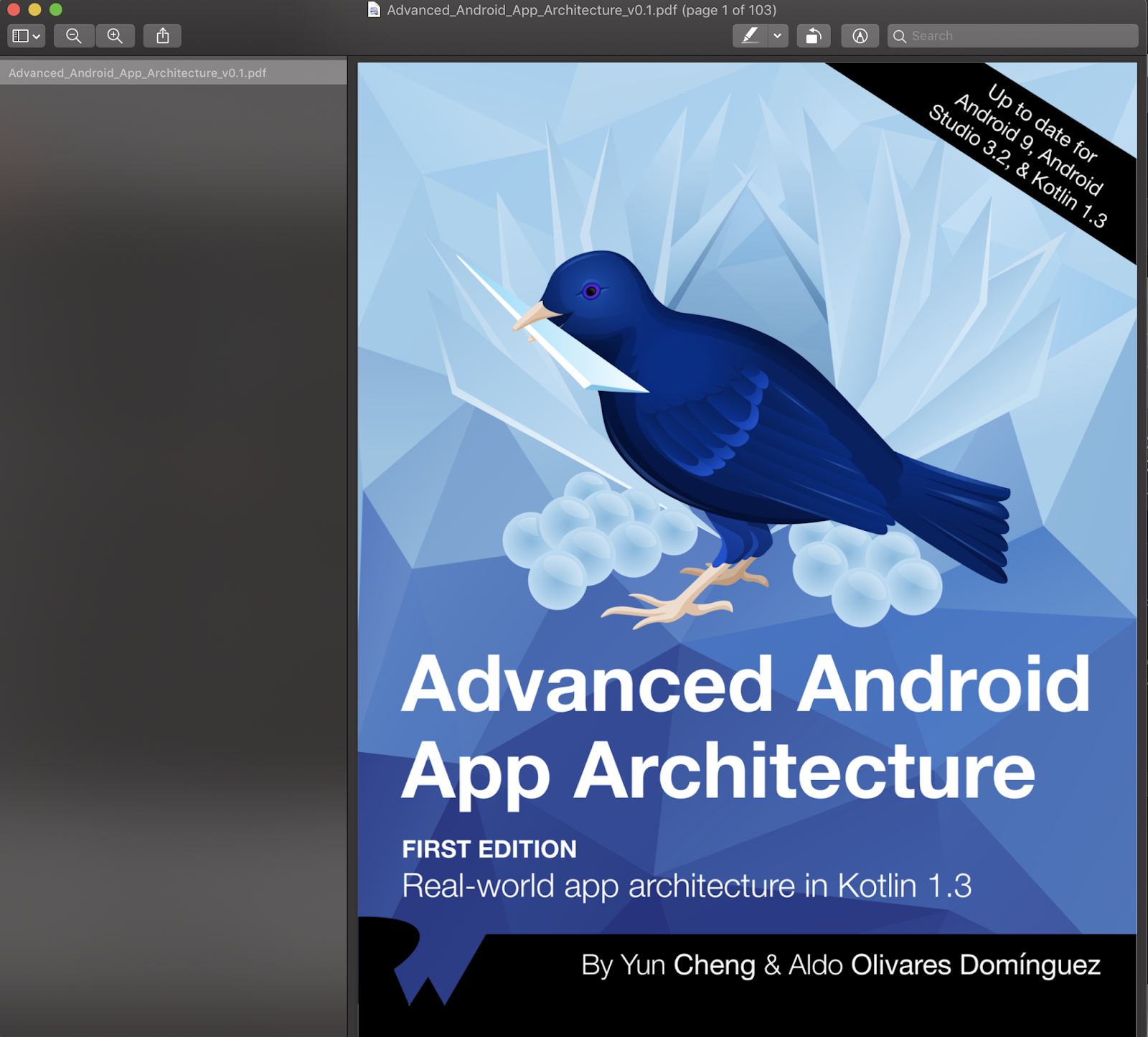Select the Highlight tool
The height and width of the screenshot is (1037, 1148).
click(749, 36)
